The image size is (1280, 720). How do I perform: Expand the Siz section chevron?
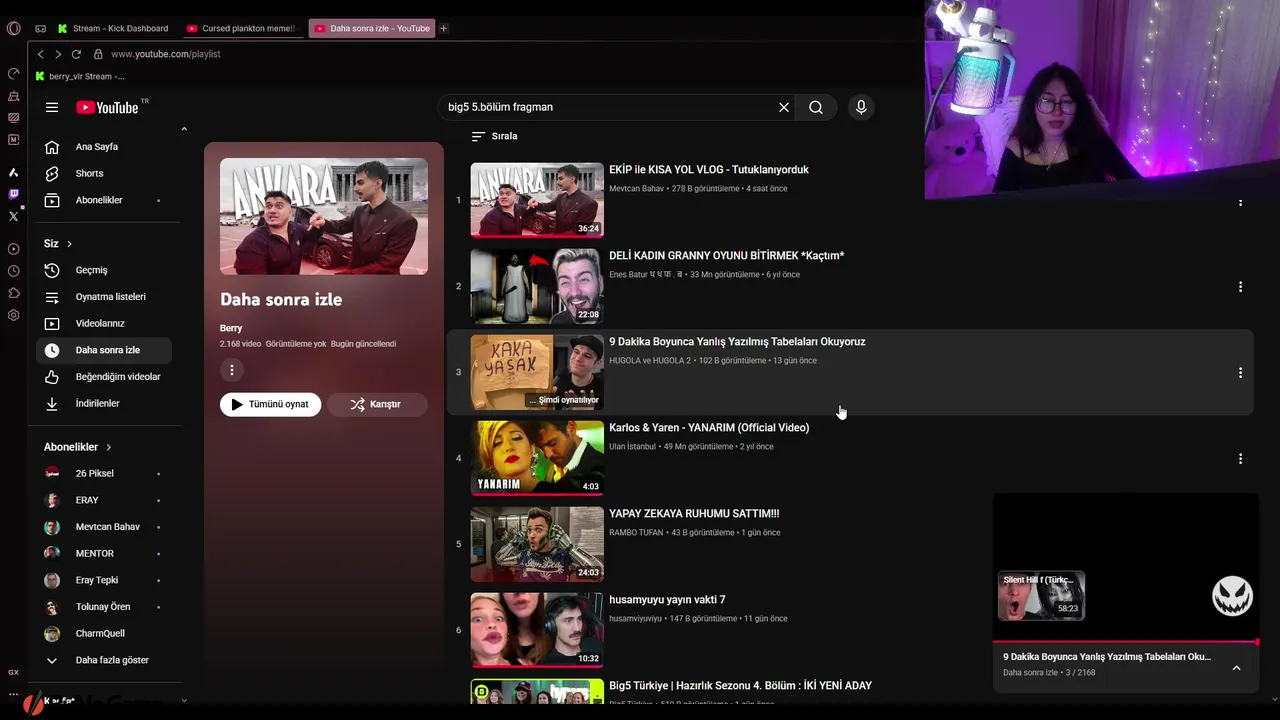(x=69, y=244)
